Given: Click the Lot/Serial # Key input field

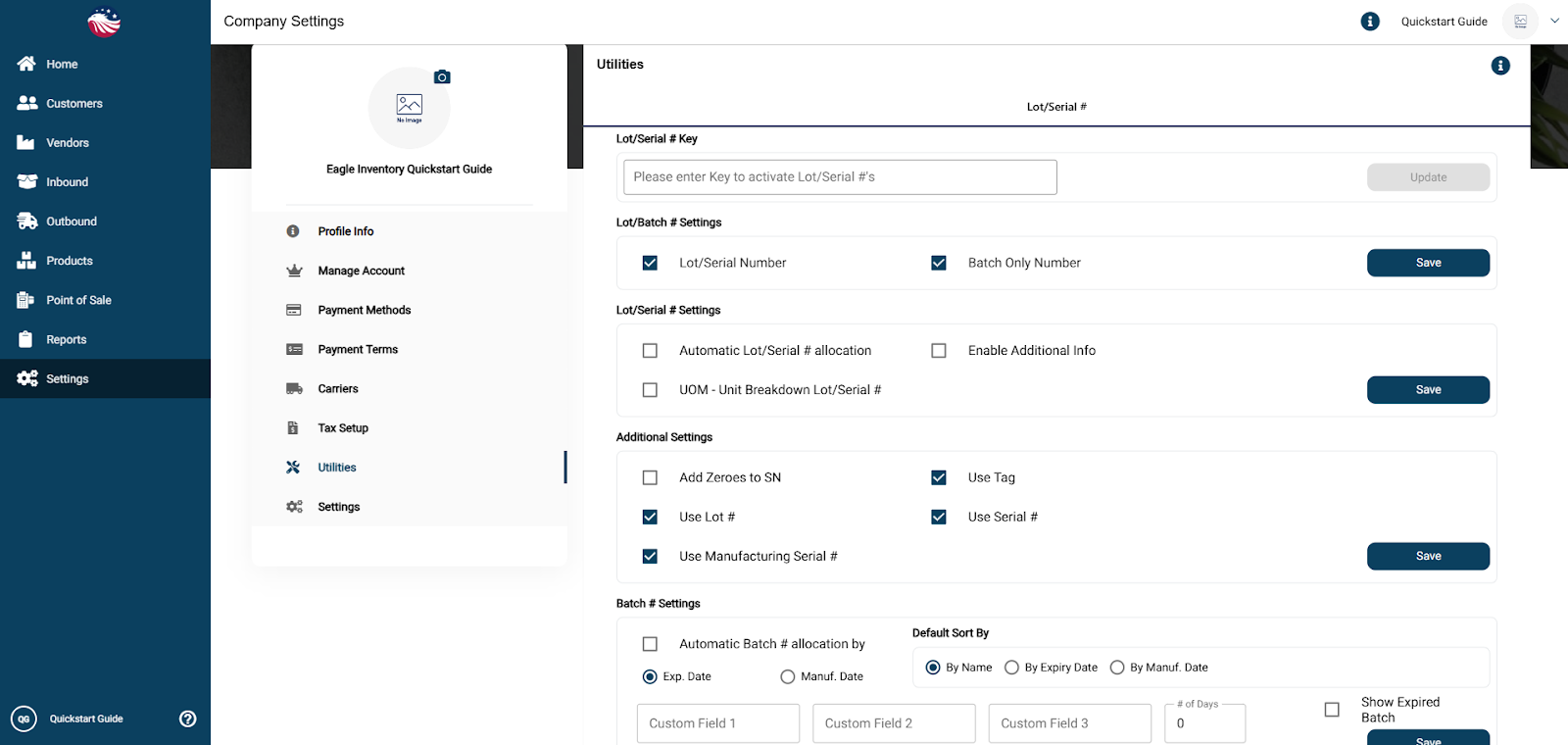Looking at the screenshot, I should point(840,177).
